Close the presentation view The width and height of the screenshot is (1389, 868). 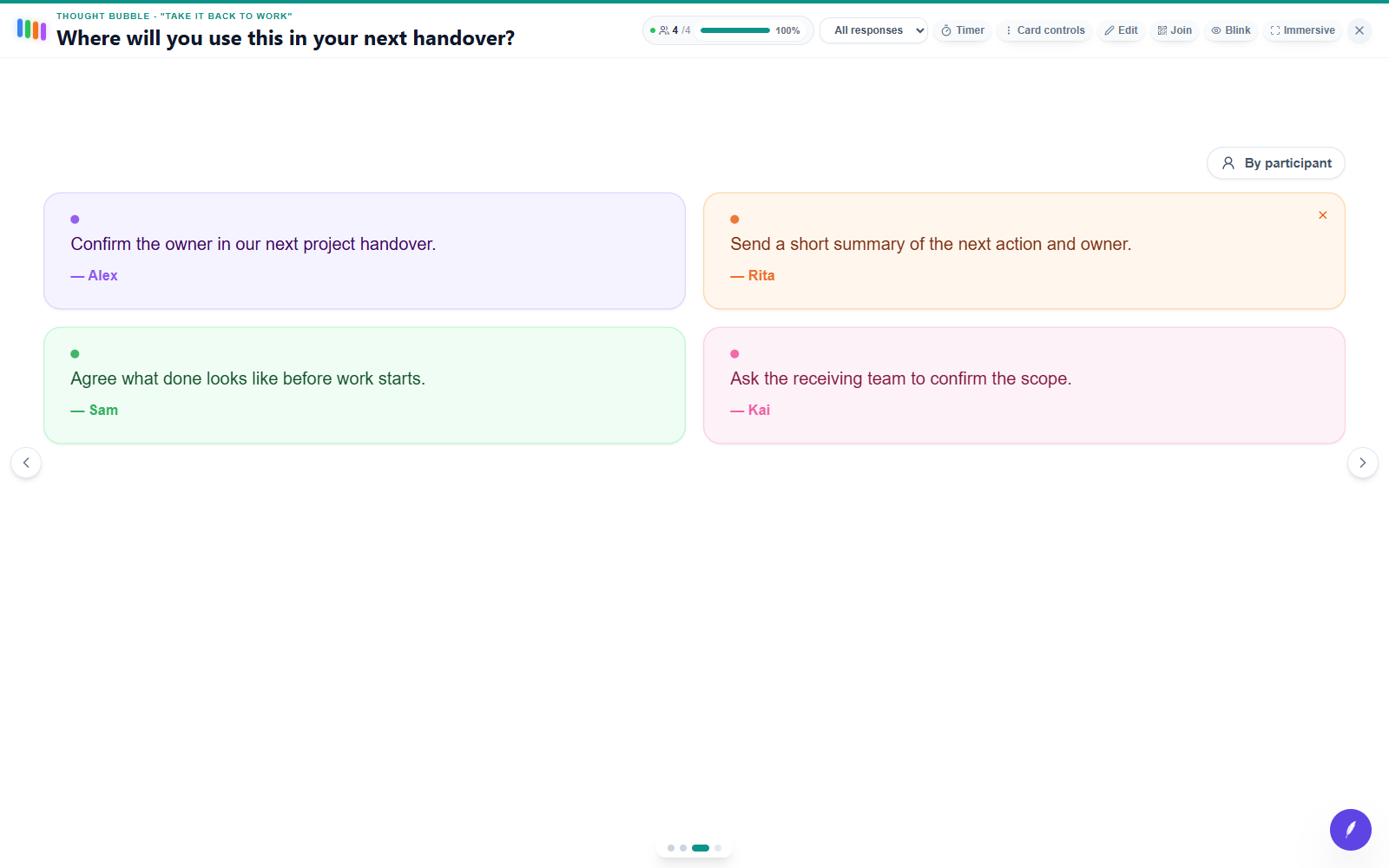1359,30
